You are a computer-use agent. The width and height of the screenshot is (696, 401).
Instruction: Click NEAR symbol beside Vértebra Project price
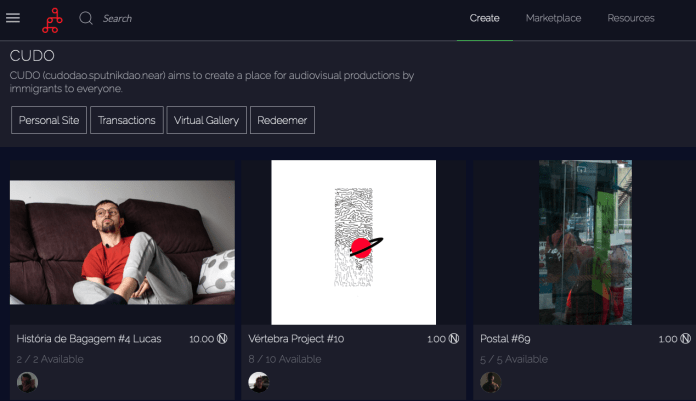[x=453, y=339]
